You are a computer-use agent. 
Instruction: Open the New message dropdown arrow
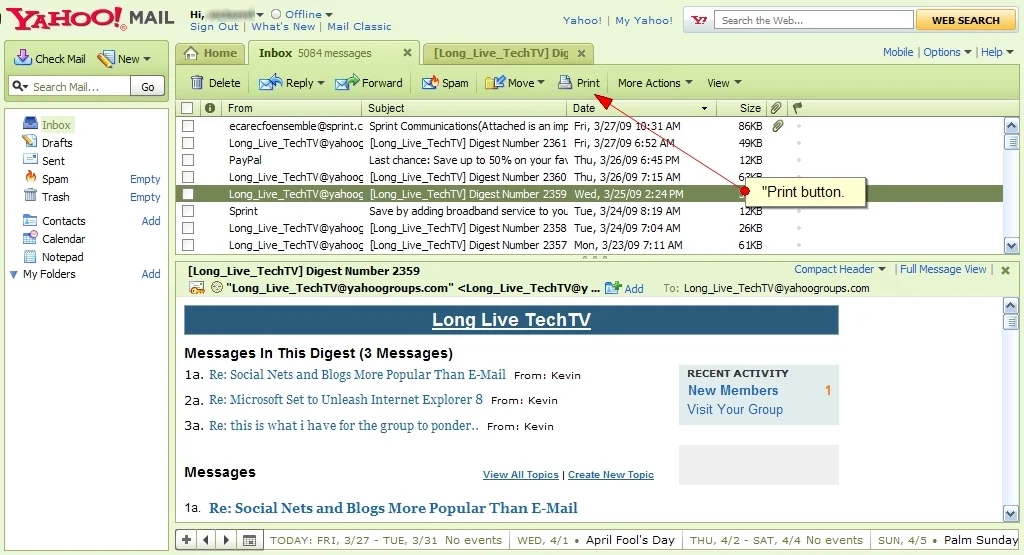pyautogui.click(x=147, y=59)
